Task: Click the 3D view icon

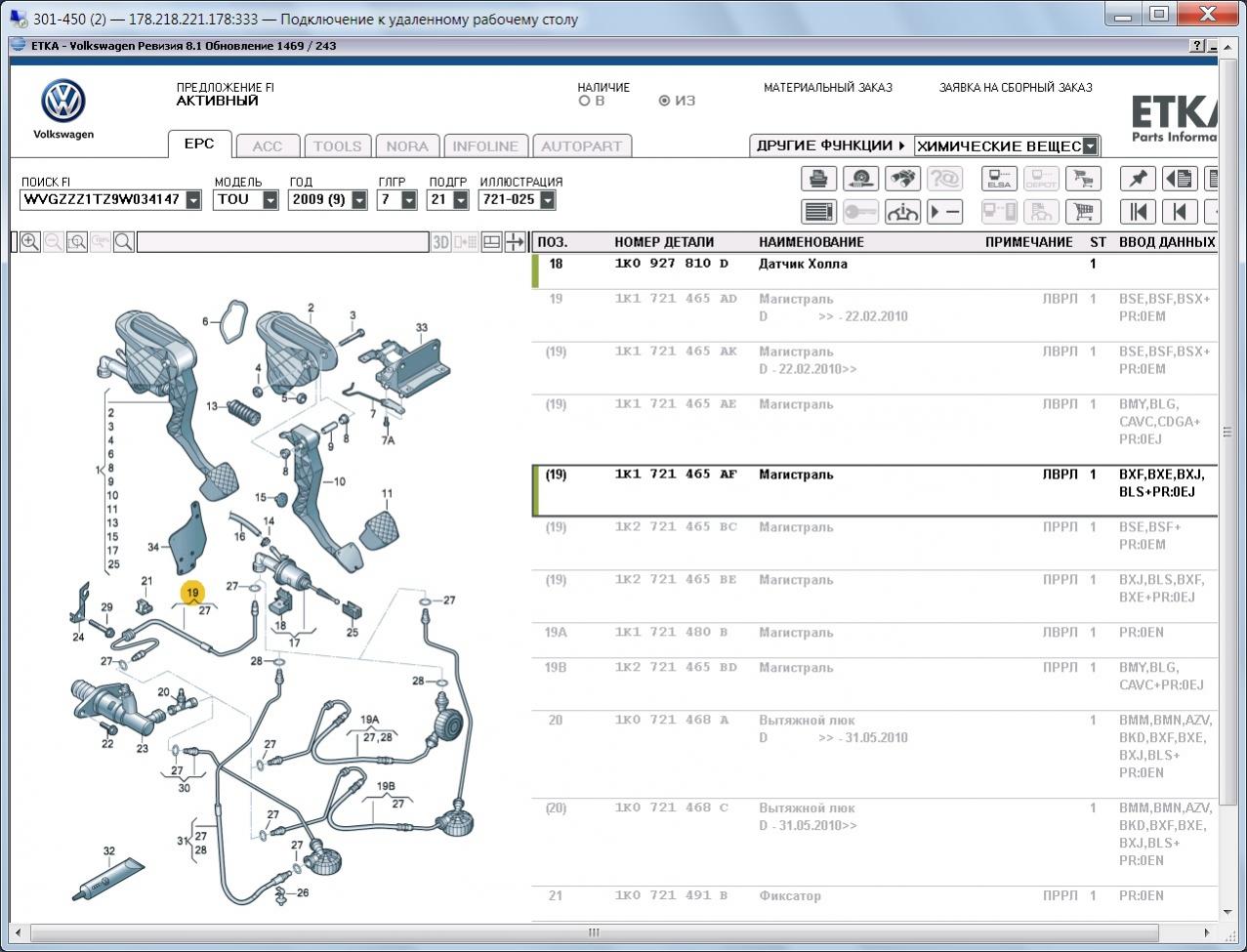Action: [x=441, y=242]
